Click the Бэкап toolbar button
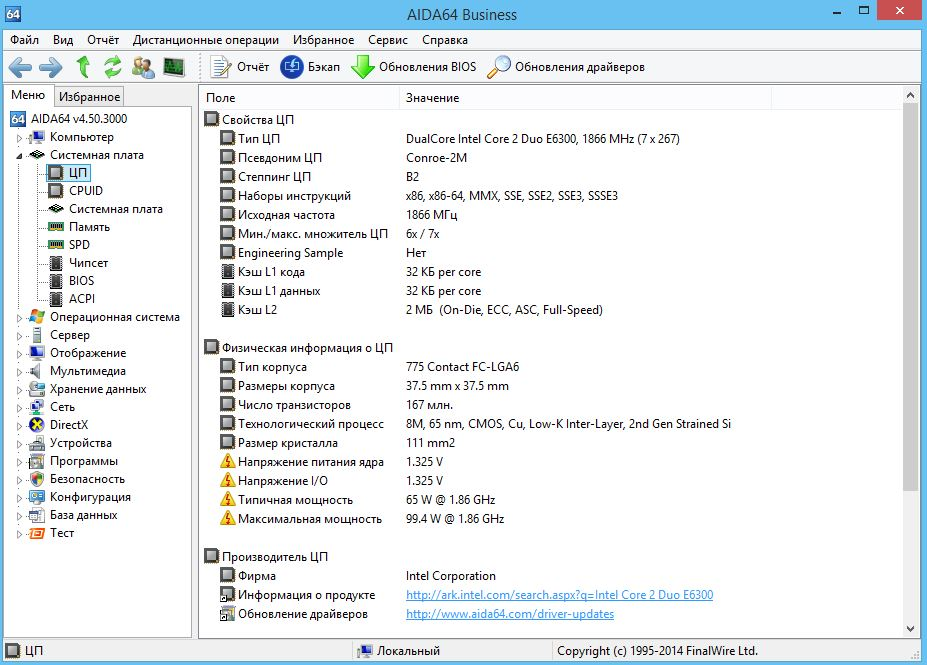 tap(310, 67)
